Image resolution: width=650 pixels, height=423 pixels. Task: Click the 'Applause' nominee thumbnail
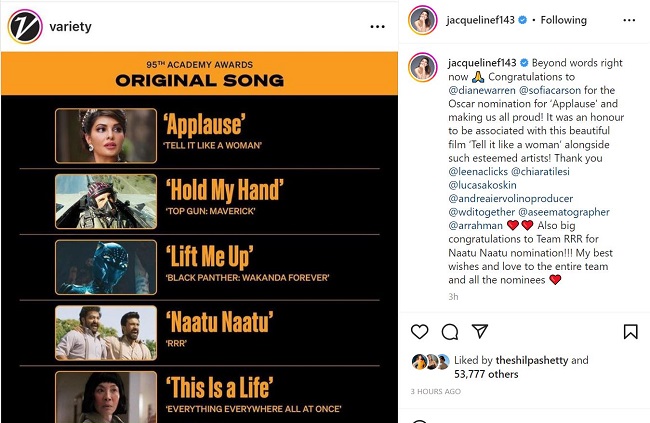106,135
